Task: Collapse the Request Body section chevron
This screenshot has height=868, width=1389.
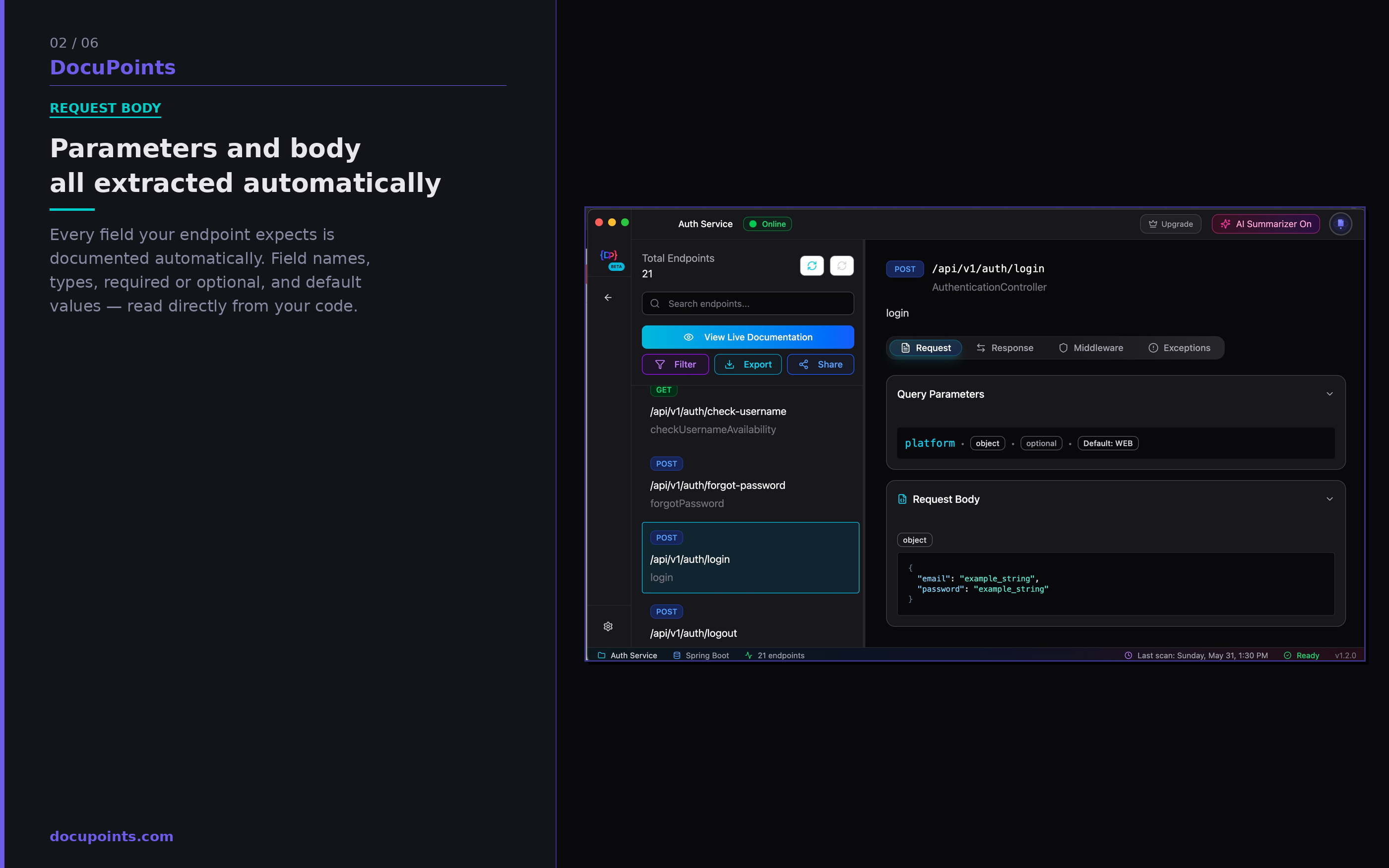Action: tap(1329, 499)
